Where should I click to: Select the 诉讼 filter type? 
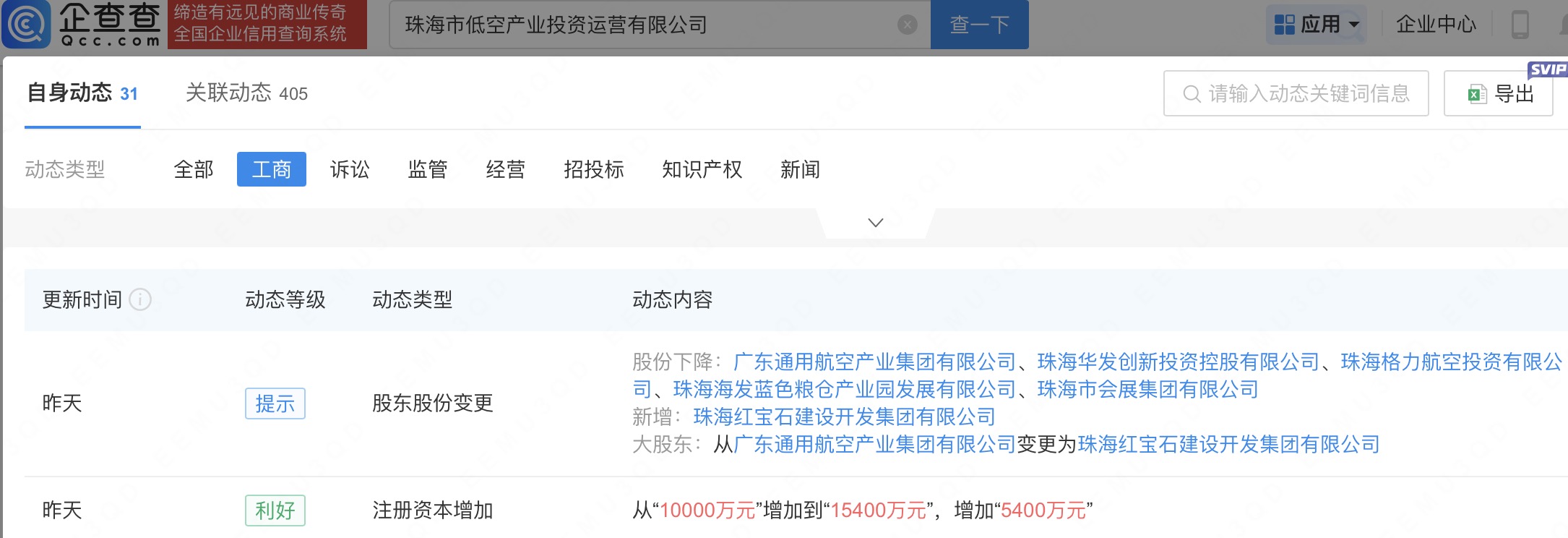click(350, 169)
